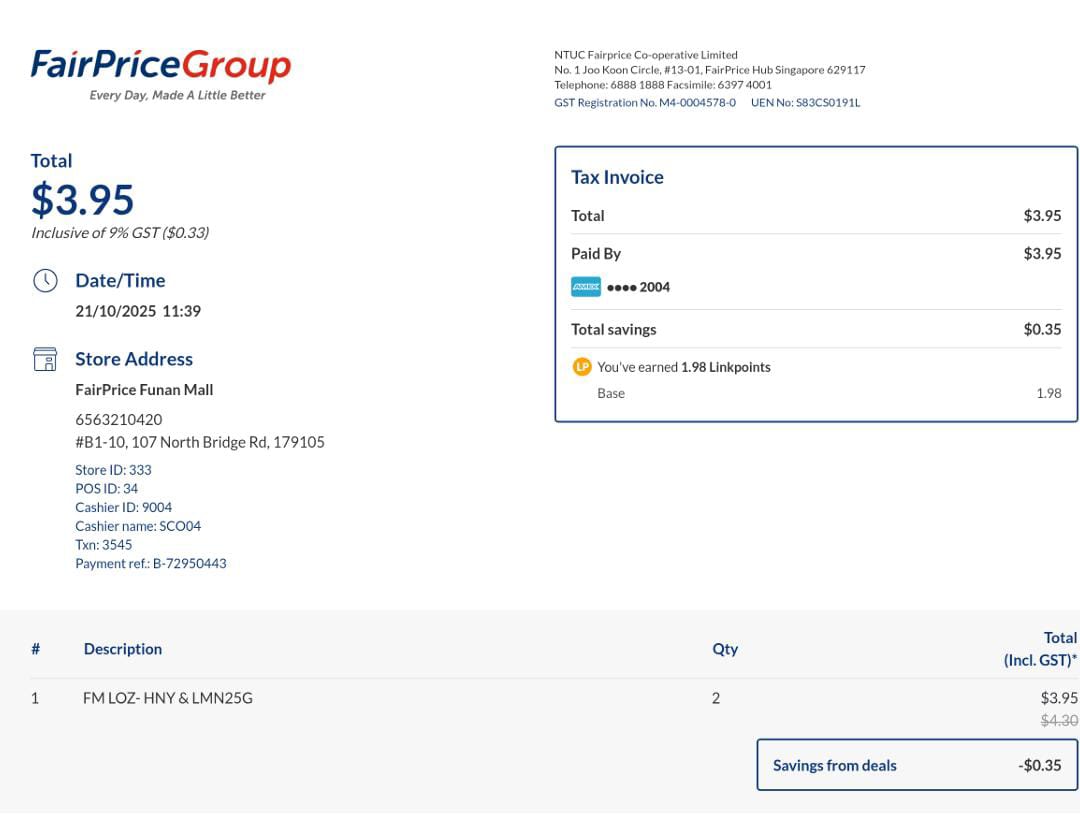Click the item price $3.95 in table
Viewport: 1080px width, 832px height.
(x=1059, y=698)
